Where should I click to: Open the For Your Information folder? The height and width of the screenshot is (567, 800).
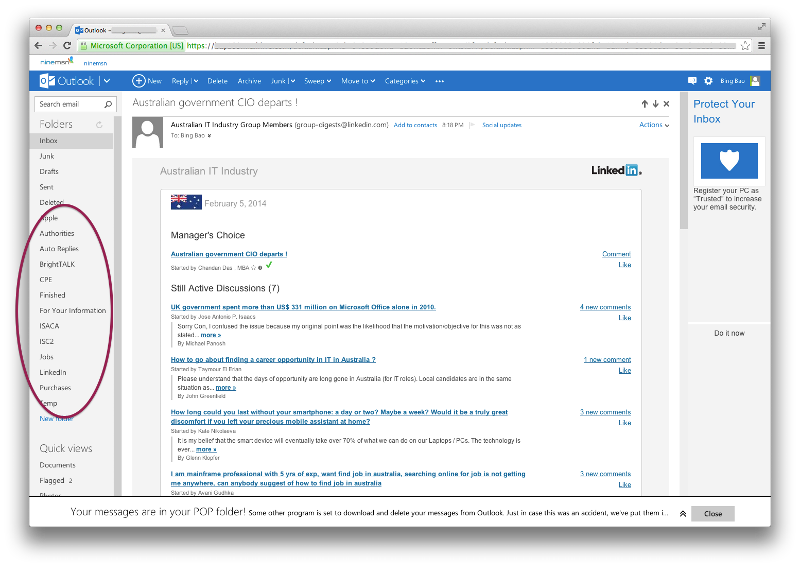click(x=72, y=310)
